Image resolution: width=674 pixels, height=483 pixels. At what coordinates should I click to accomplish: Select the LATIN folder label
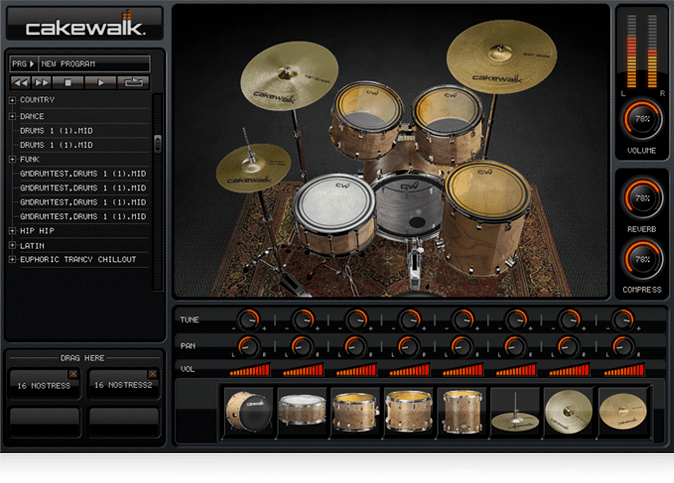(32, 246)
